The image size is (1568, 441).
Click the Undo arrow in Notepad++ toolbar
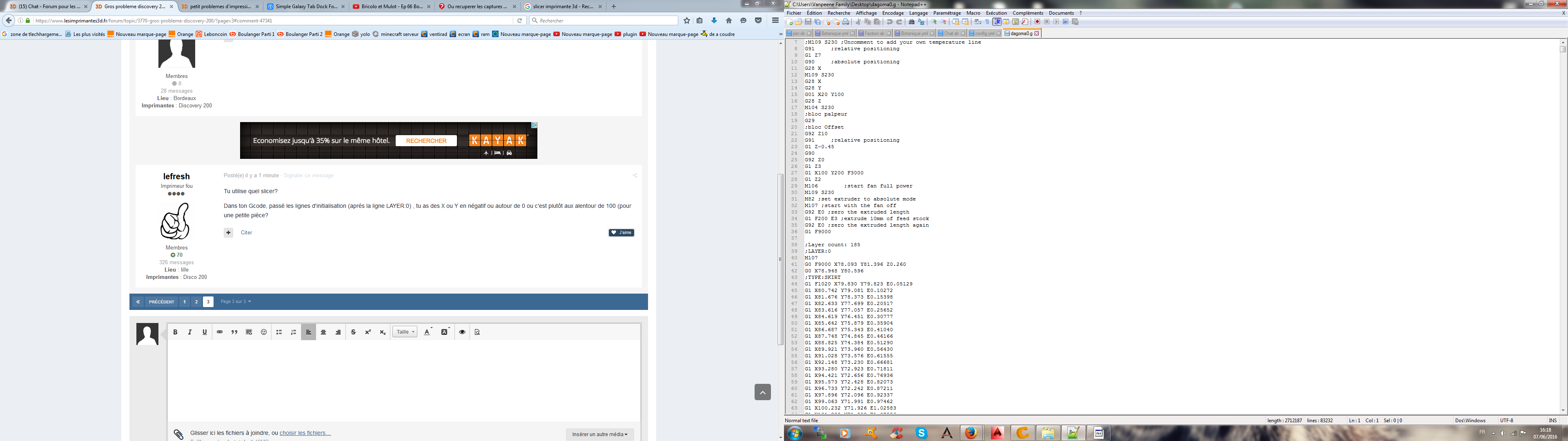click(x=889, y=22)
